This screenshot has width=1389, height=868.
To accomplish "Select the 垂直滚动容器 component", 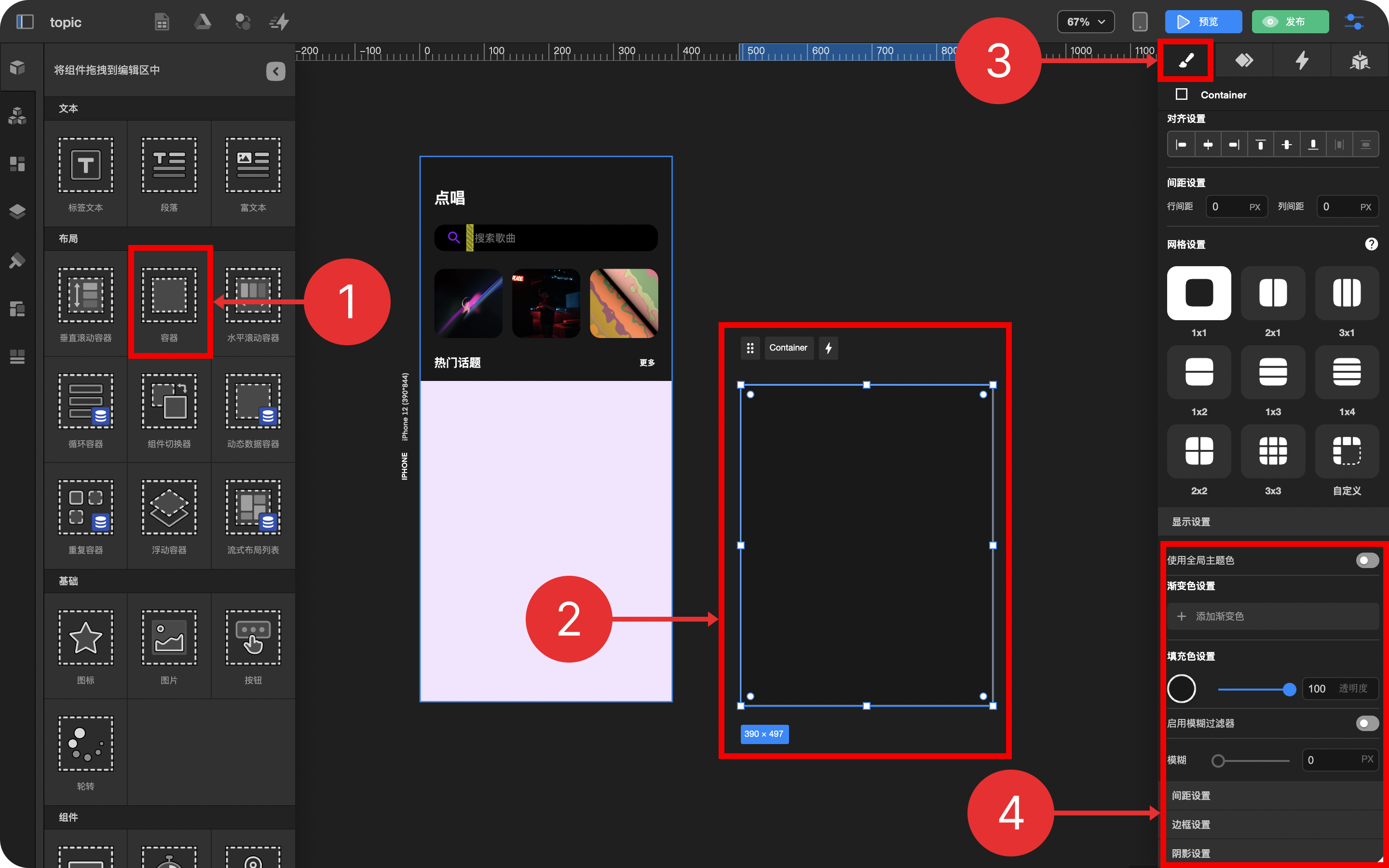I will (x=85, y=304).
